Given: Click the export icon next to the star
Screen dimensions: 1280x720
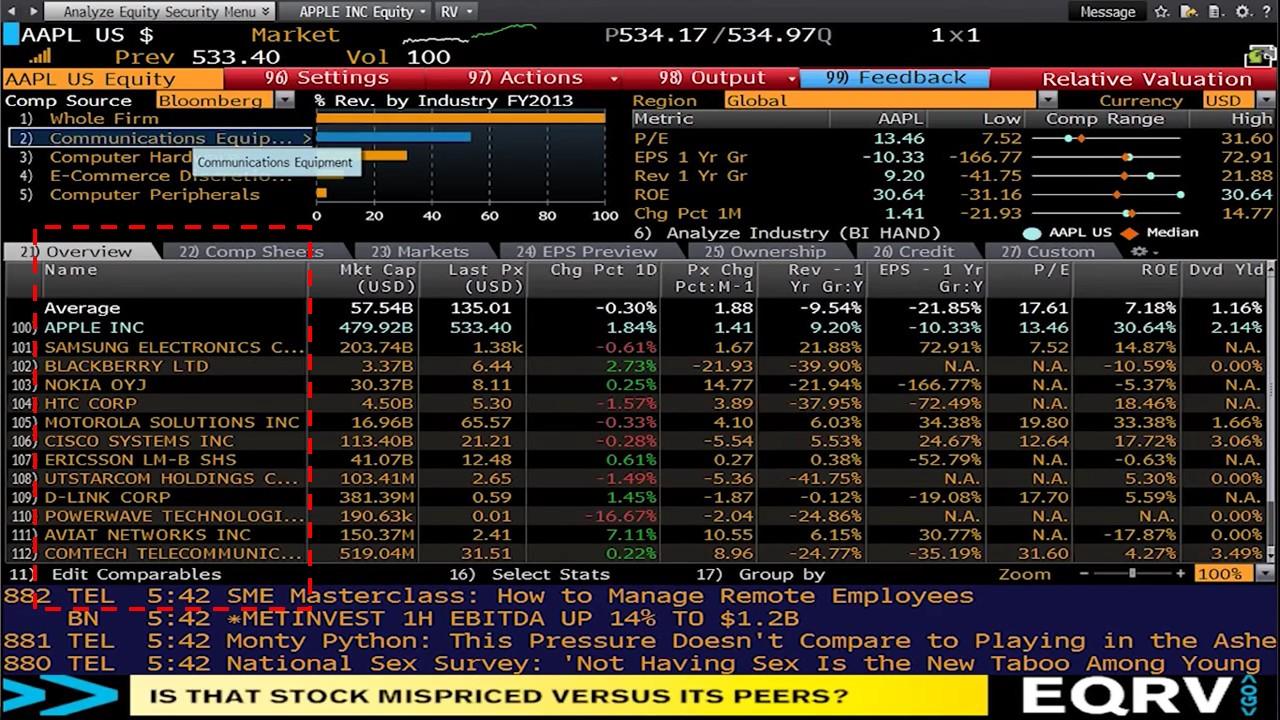Looking at the screenshot, I should tap(1189, 12).
